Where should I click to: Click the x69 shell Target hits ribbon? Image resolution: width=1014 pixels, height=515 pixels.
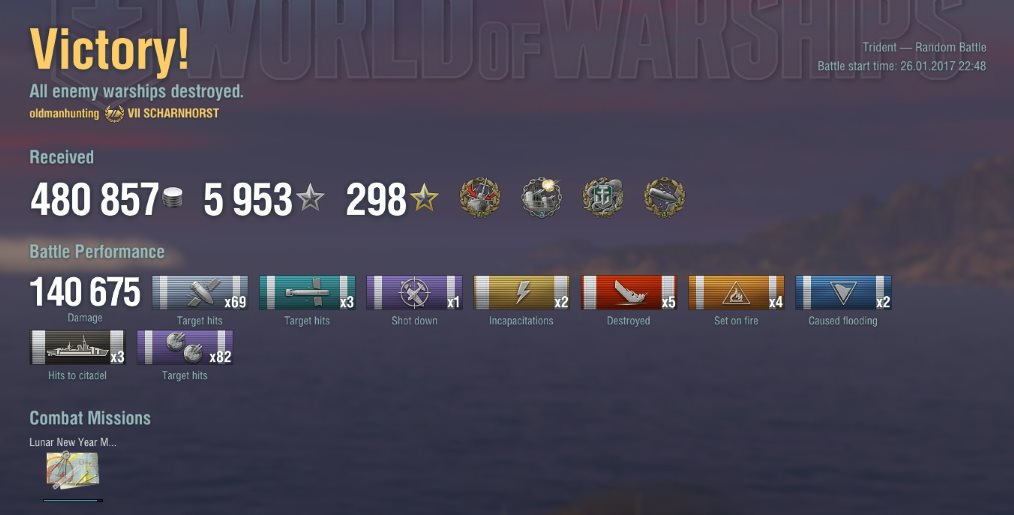(x=200, y=292)
